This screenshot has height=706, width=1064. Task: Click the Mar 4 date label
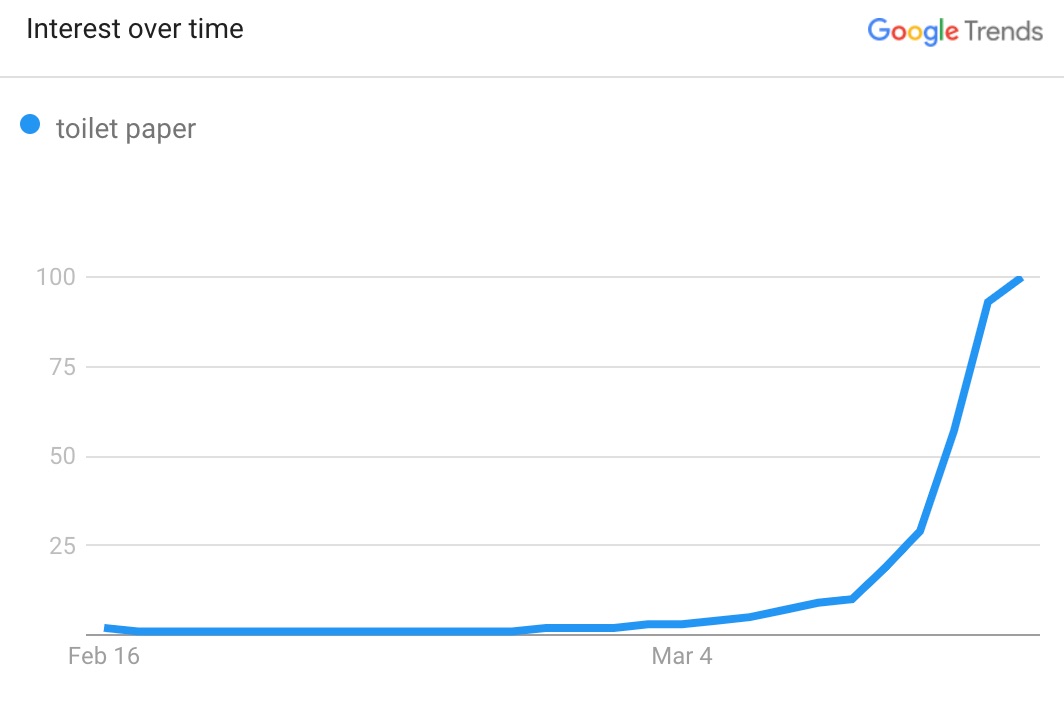point(682,656)
